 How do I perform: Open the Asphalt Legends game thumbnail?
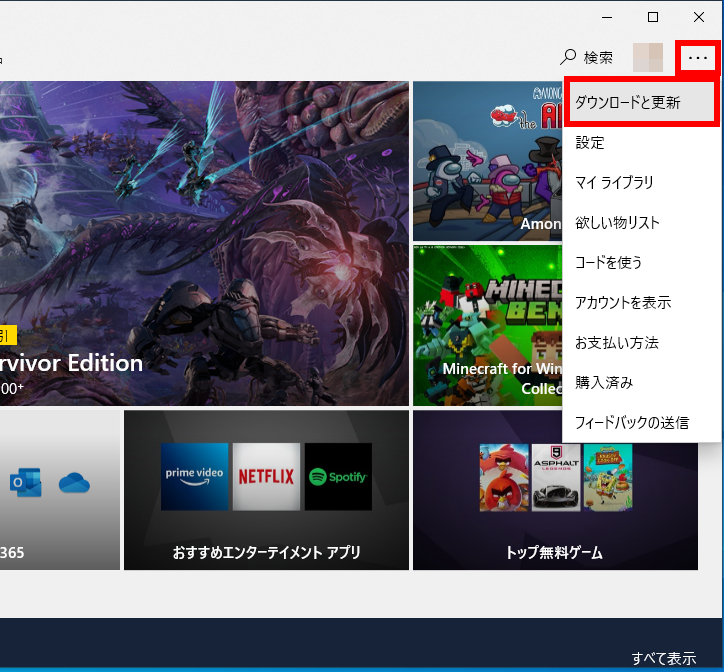point(556,478)
